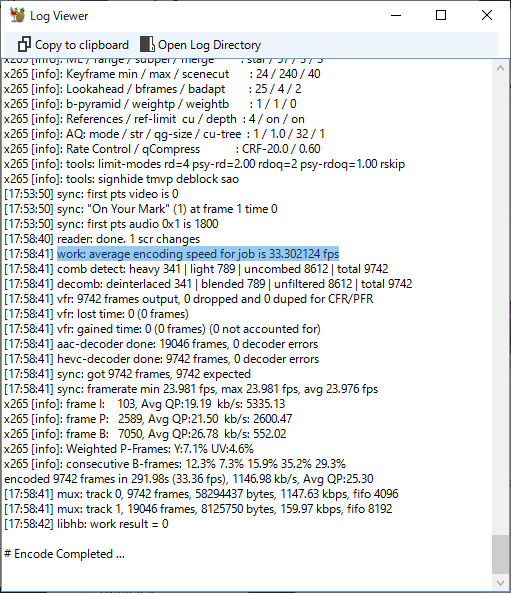Click the '# Encode Completed' line

[x=64, y=554]
